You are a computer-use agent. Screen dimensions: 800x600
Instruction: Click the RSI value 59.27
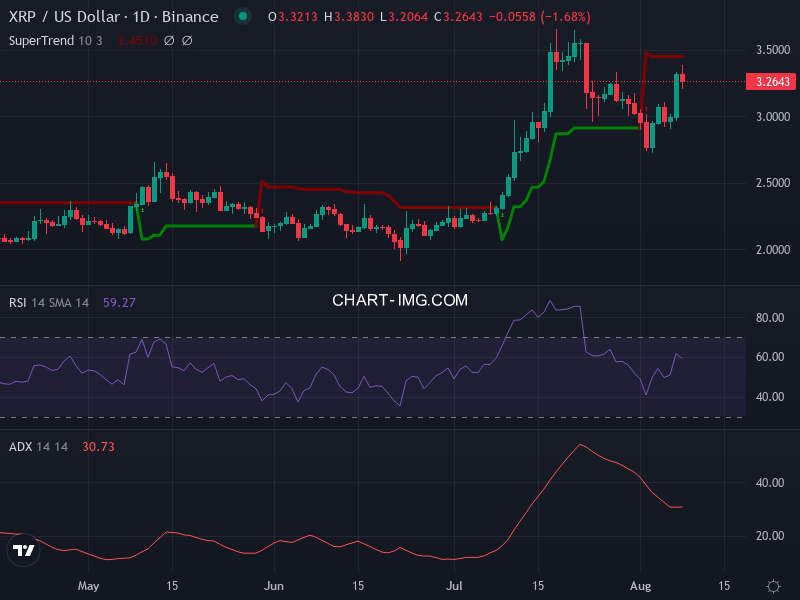click(119, 303)
